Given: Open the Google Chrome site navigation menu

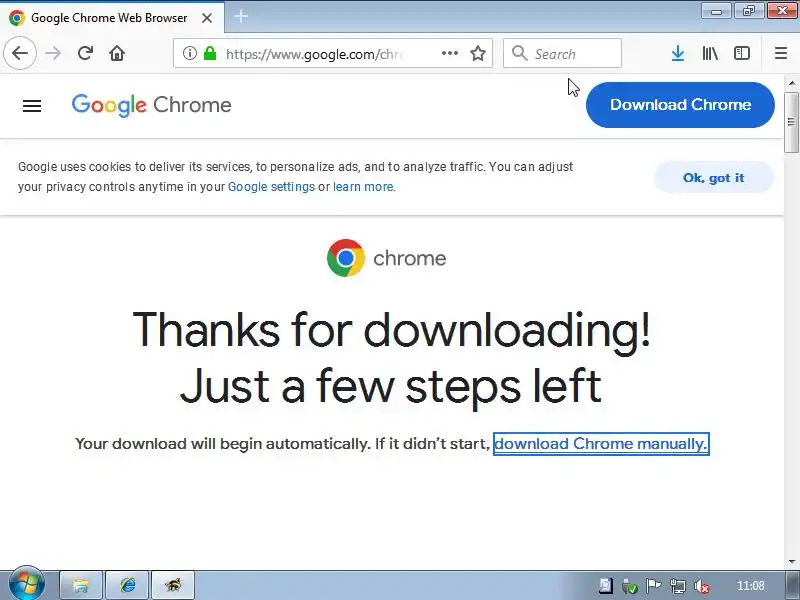Looking at the screenshot, I should pyautogui.click(x=32, y=106).
